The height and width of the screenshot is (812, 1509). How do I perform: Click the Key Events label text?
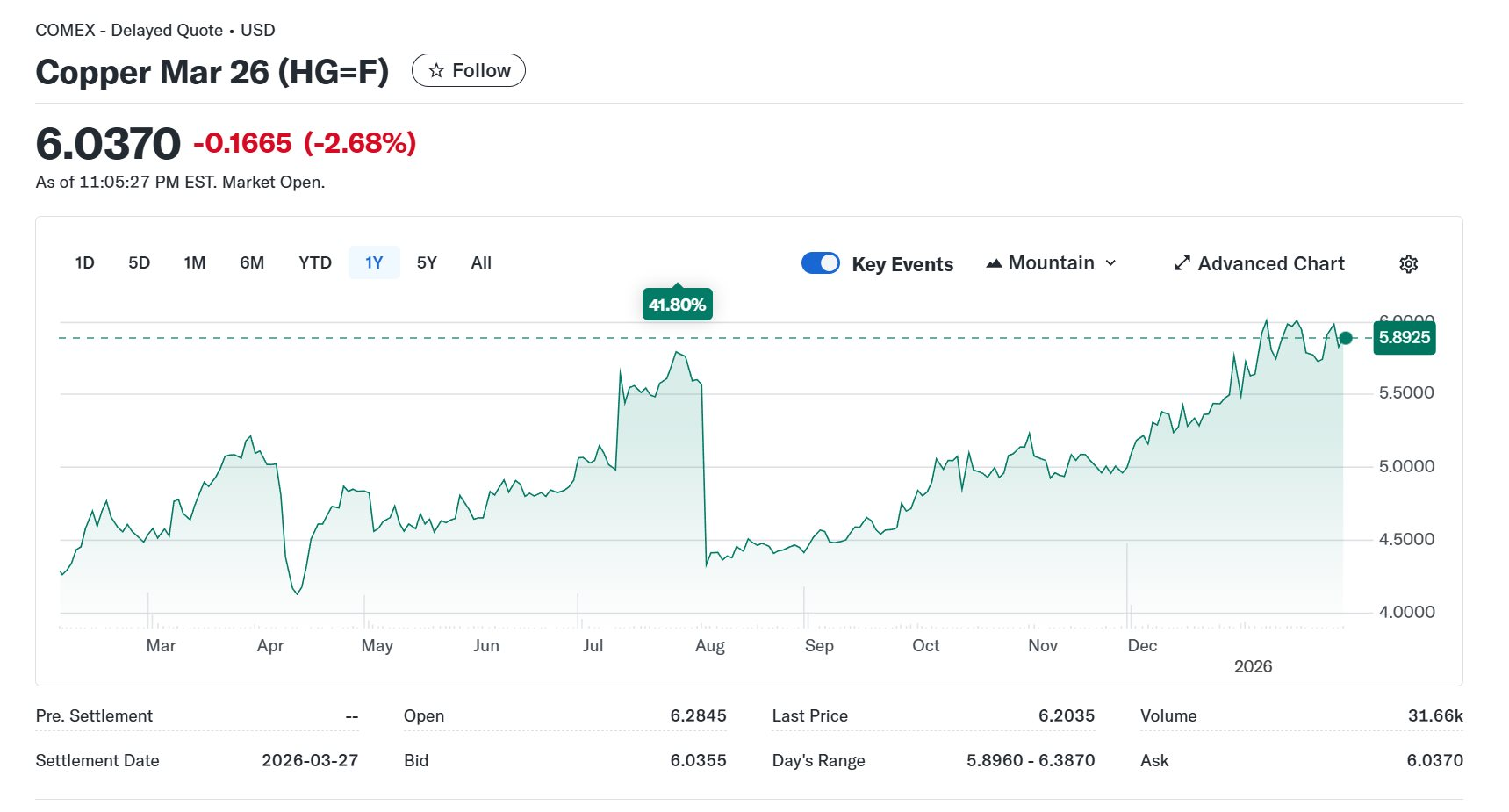pyautogui.click(x=902, y=264)
